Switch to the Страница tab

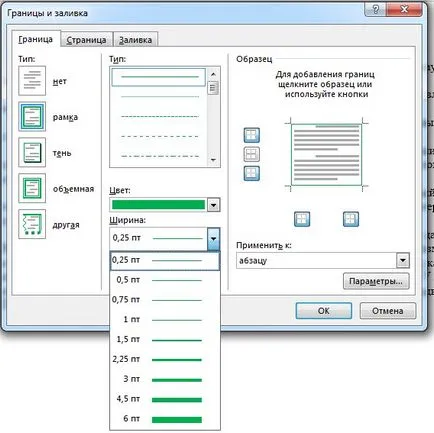click(x=86, y=40)
